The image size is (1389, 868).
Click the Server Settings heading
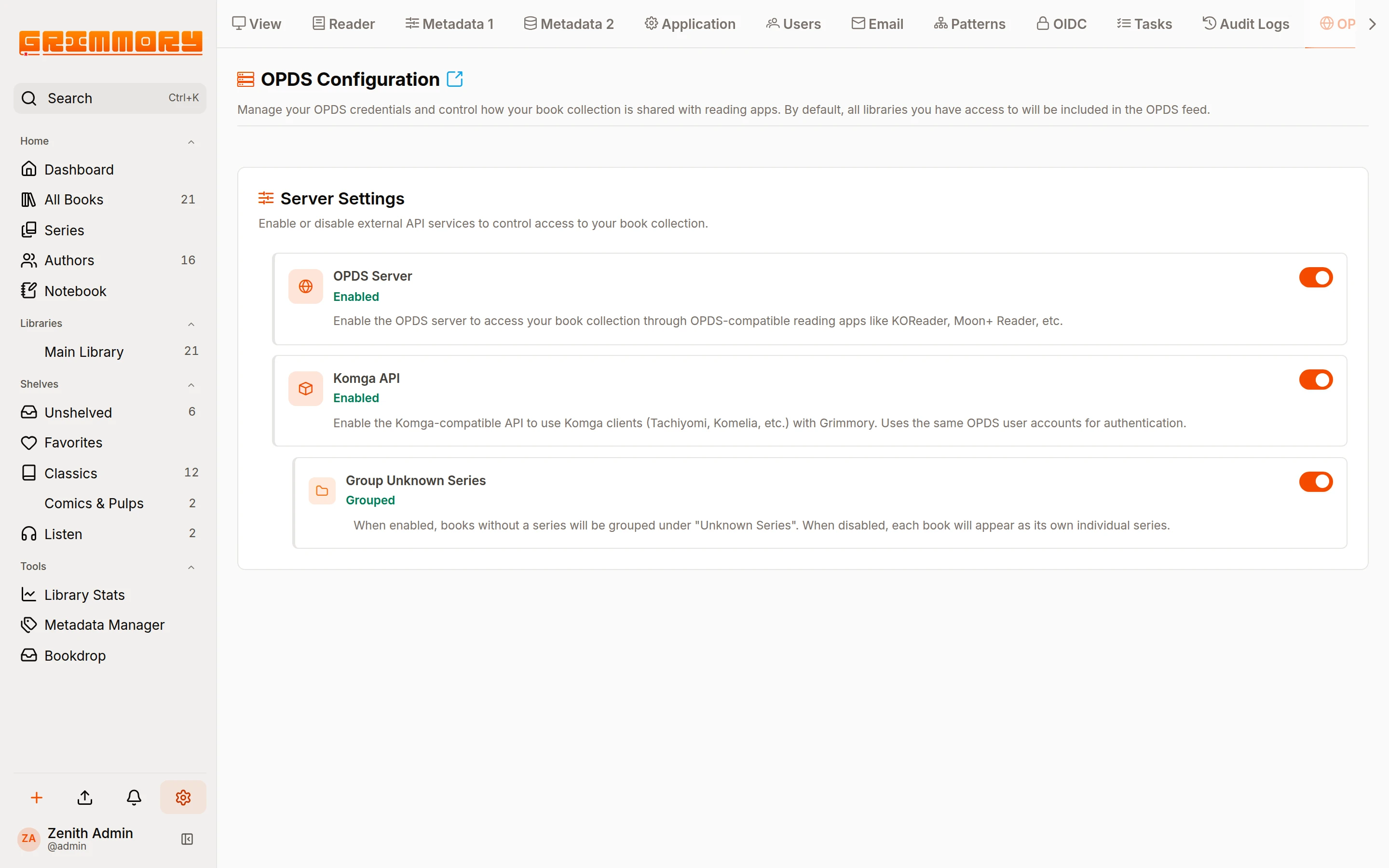(x=342, y=198)
